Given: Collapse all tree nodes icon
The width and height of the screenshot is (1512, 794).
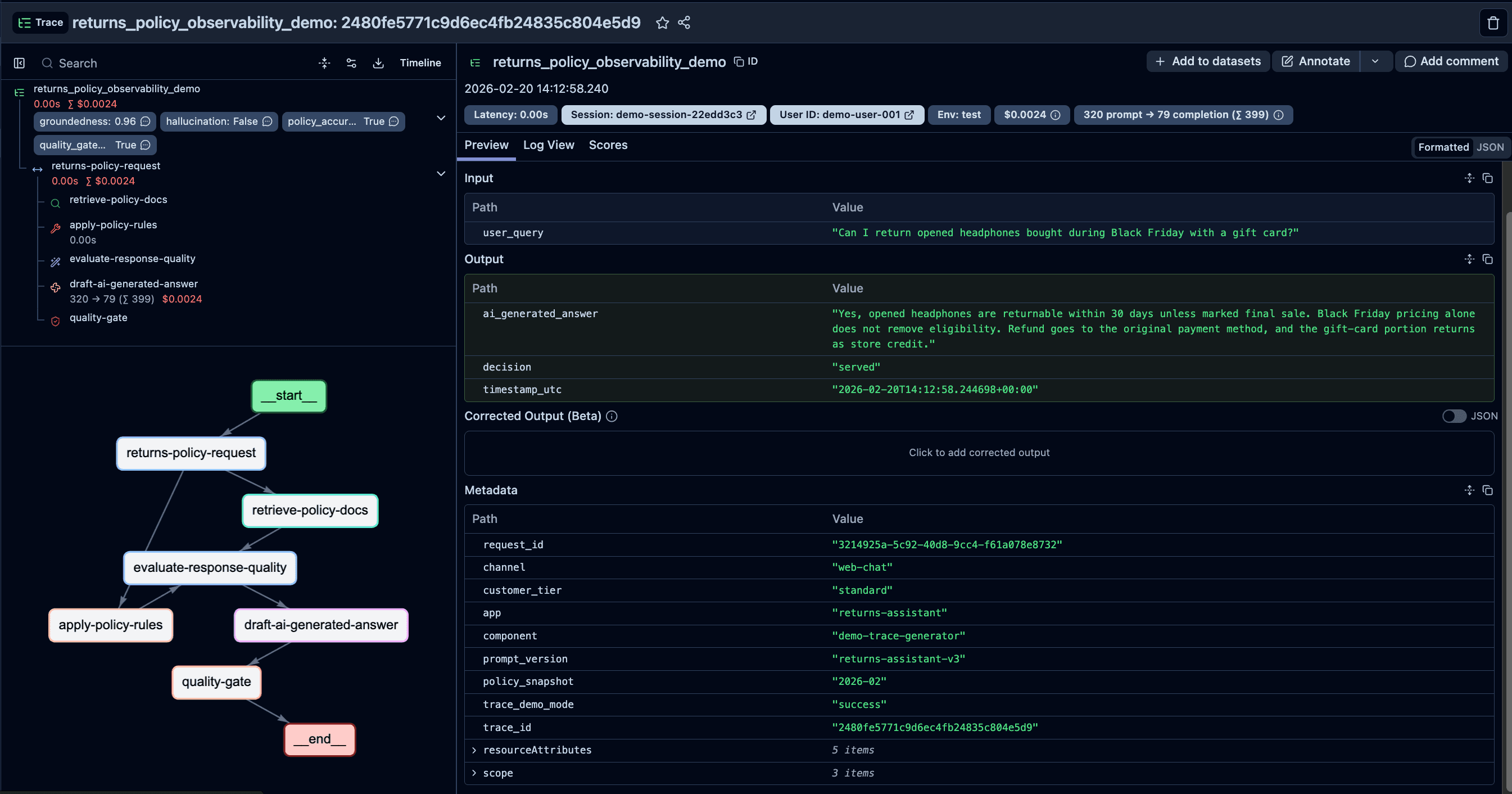Looking at the screenshot, I should [x=324, y=63].
